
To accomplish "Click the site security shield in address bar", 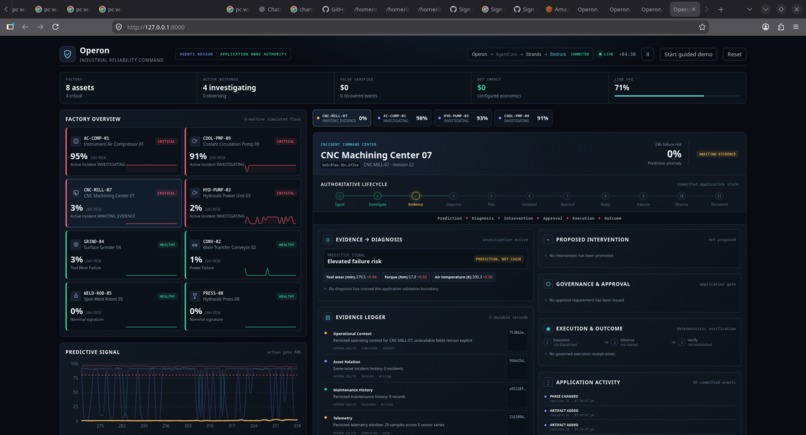I will point(119,27).
